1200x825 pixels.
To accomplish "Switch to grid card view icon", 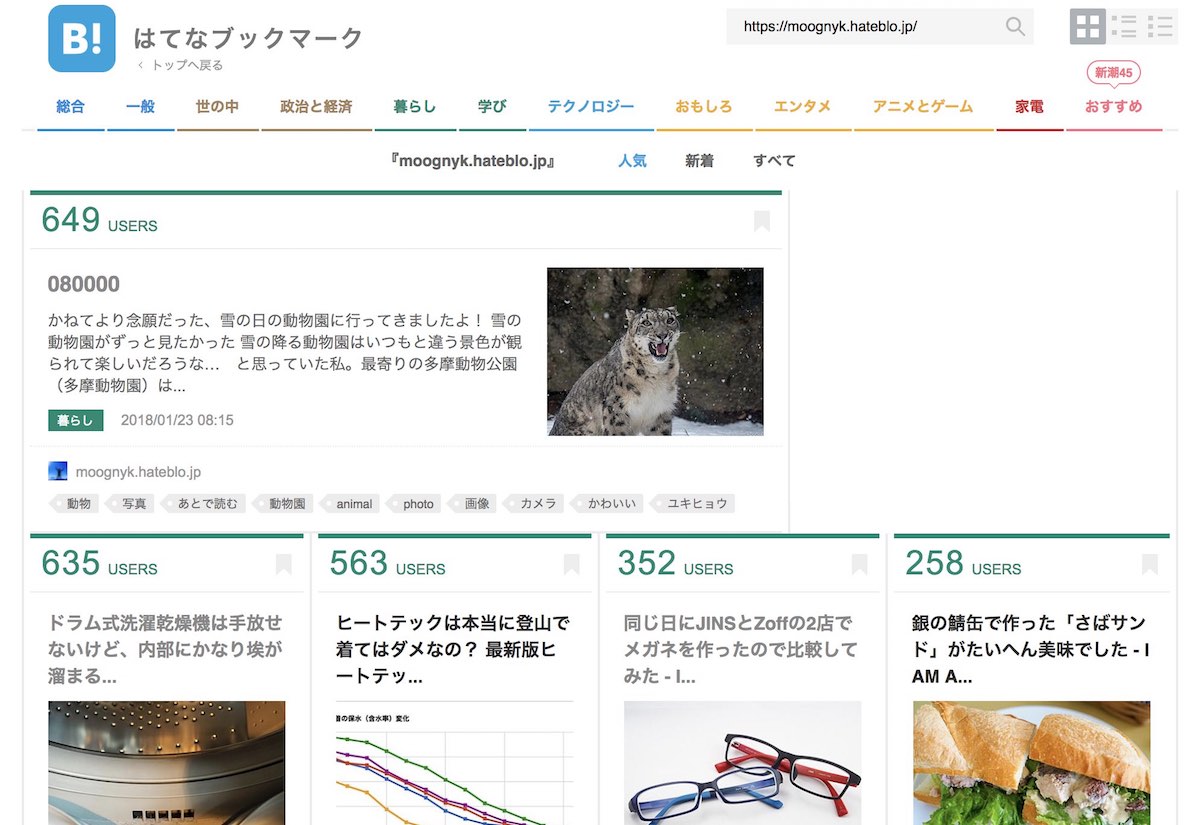I will (1087, 27).
